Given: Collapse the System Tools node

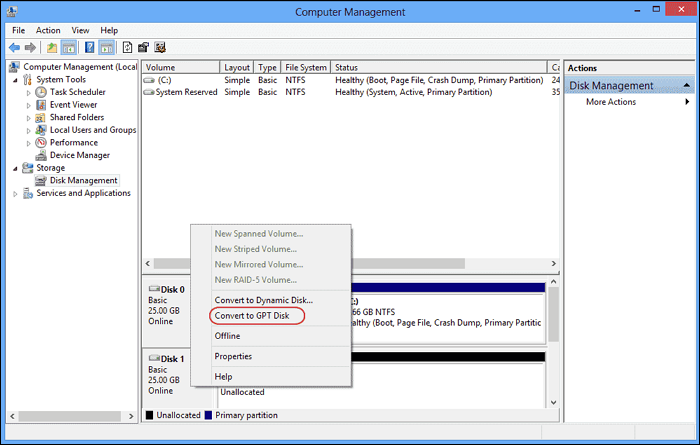Looking at the screenshot, I should click(15, 80).
